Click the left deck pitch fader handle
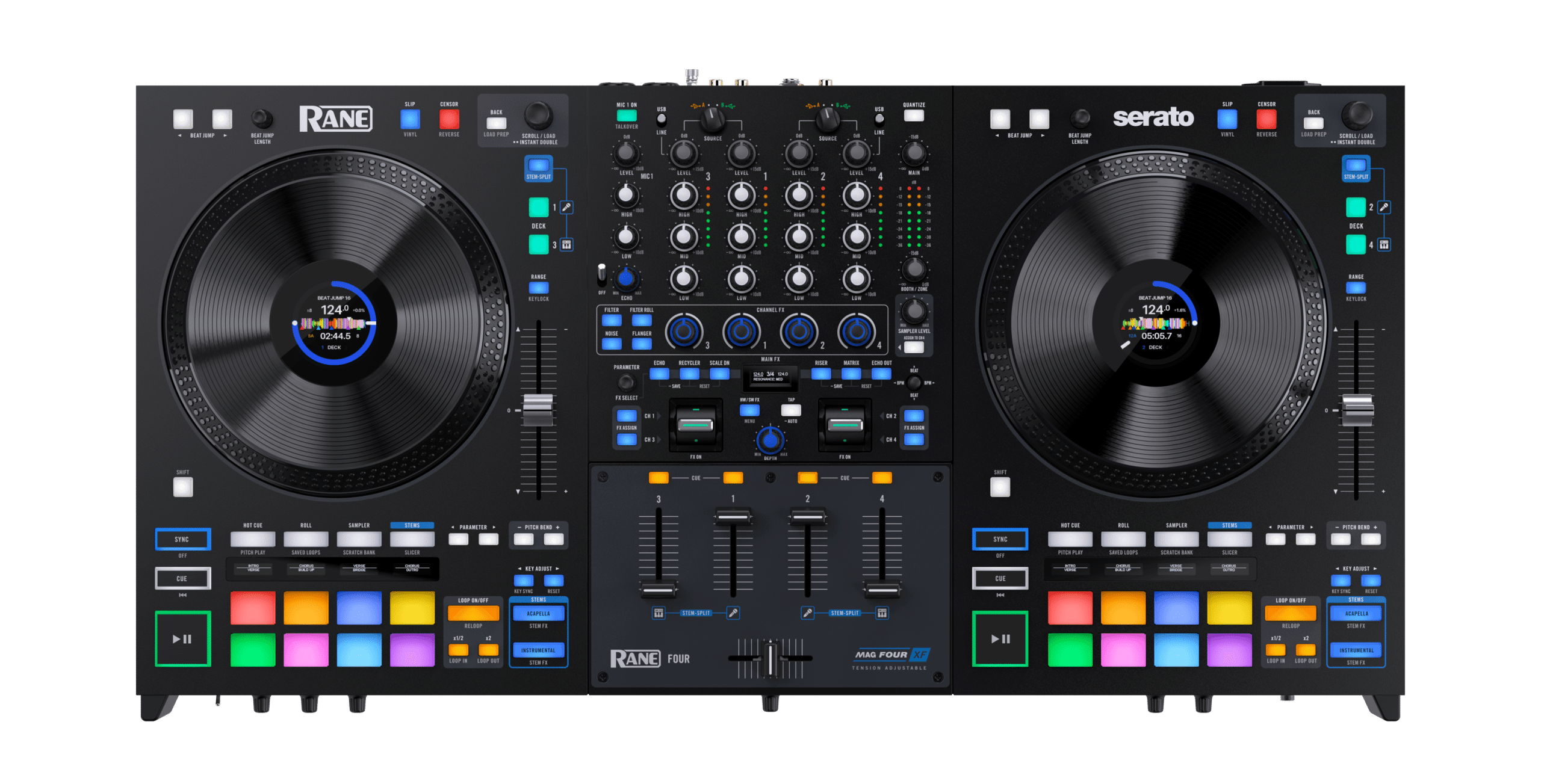 tap(538, 410)
